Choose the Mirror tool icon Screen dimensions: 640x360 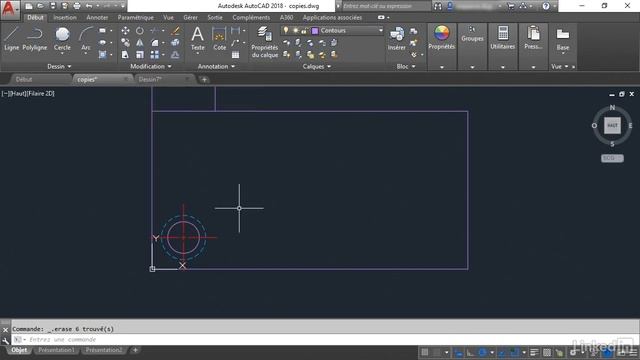pos(140,42)
